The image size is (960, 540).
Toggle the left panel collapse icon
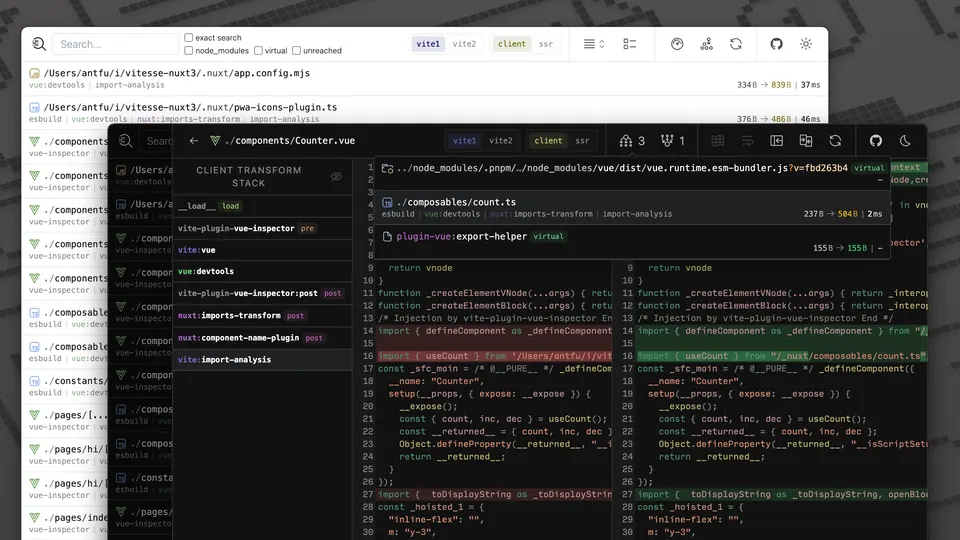pyautogui.click(x=776, y=141)
